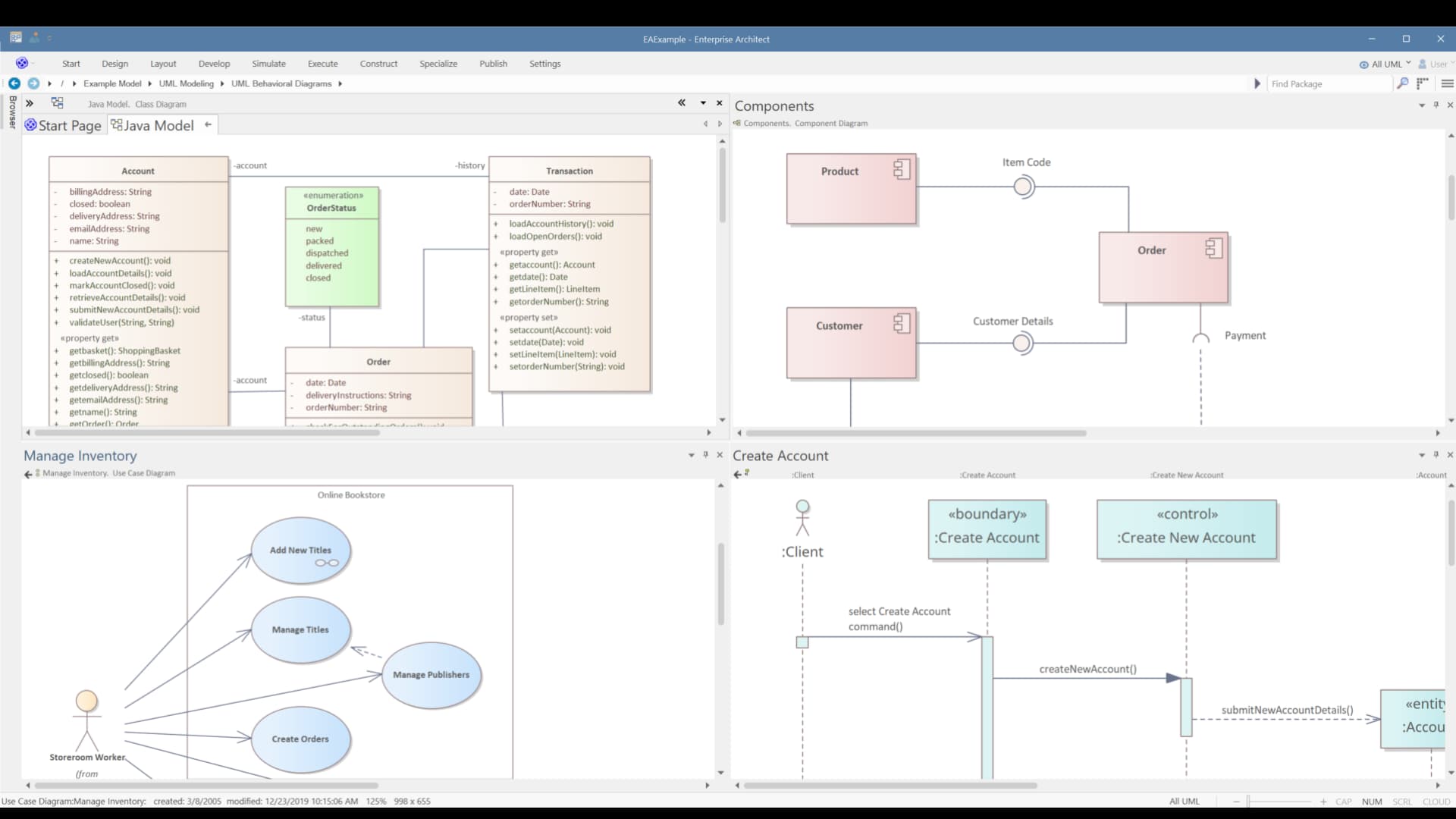The image size is (1456, 819).
Task: Pin the Create Account panel
Action: pyautogui.click(x=1436, y=454)
